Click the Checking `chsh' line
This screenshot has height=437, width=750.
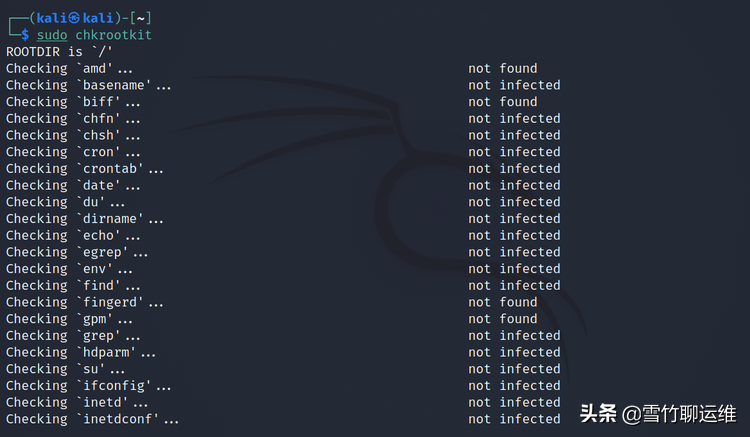73,135
